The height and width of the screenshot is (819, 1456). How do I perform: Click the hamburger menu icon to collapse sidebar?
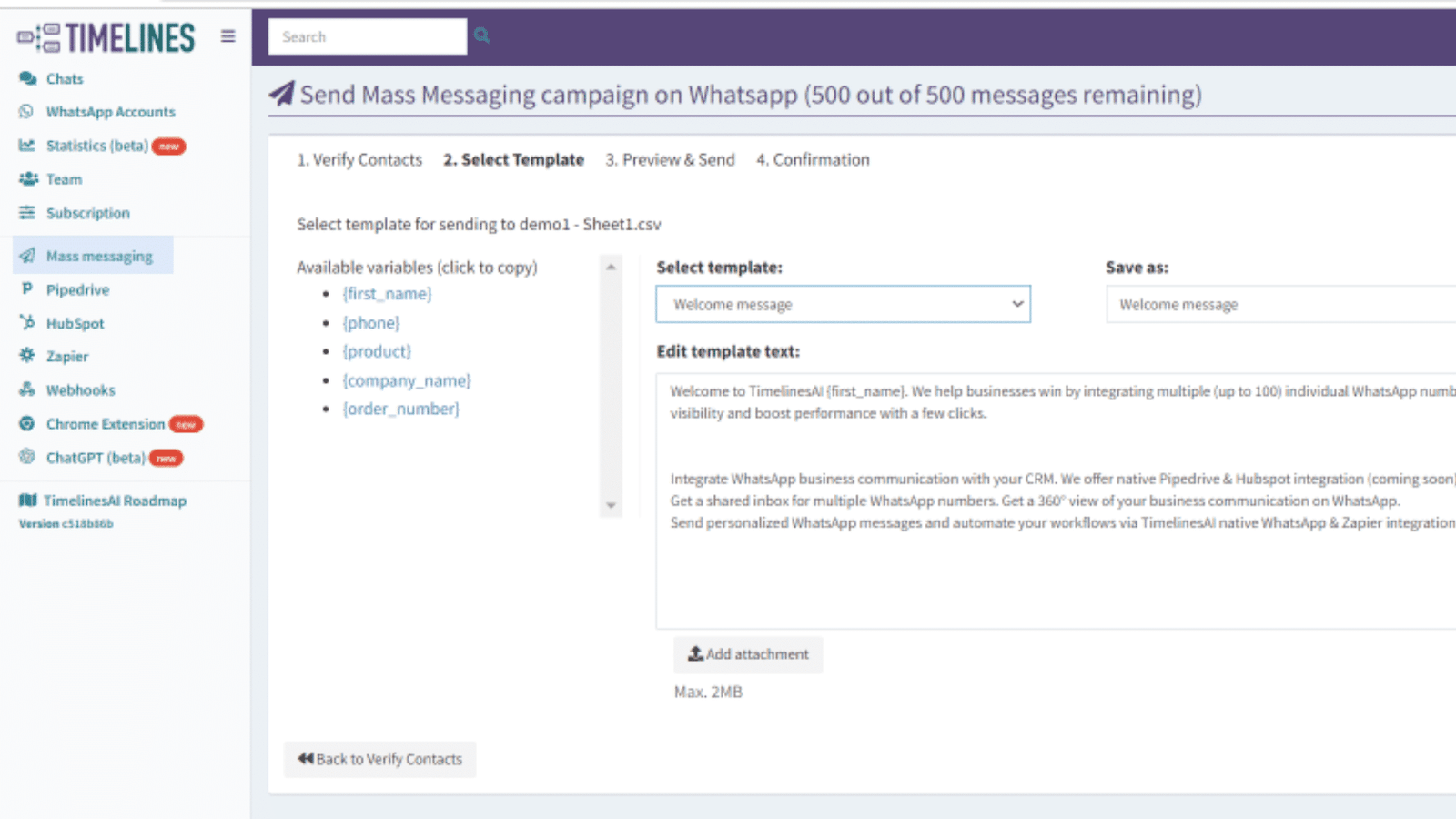click(227, 36)
